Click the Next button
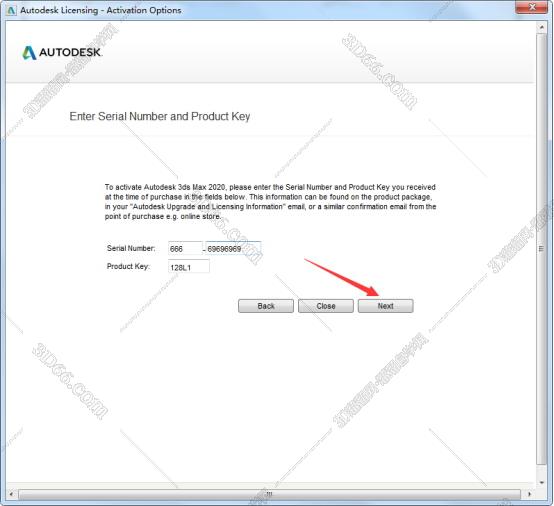The height and width of the screenshot is (506, 554). tap(385, 306)
